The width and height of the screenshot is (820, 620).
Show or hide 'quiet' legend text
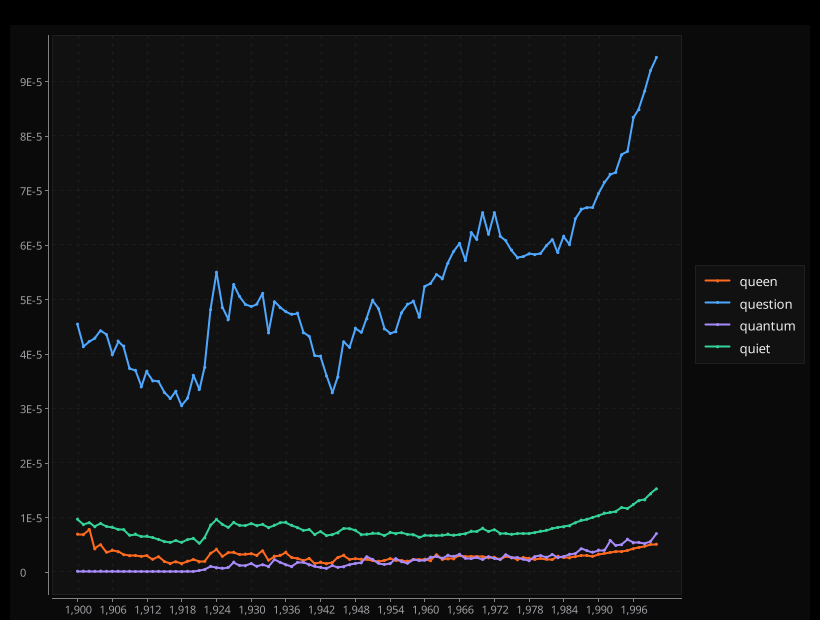[755, 349]
